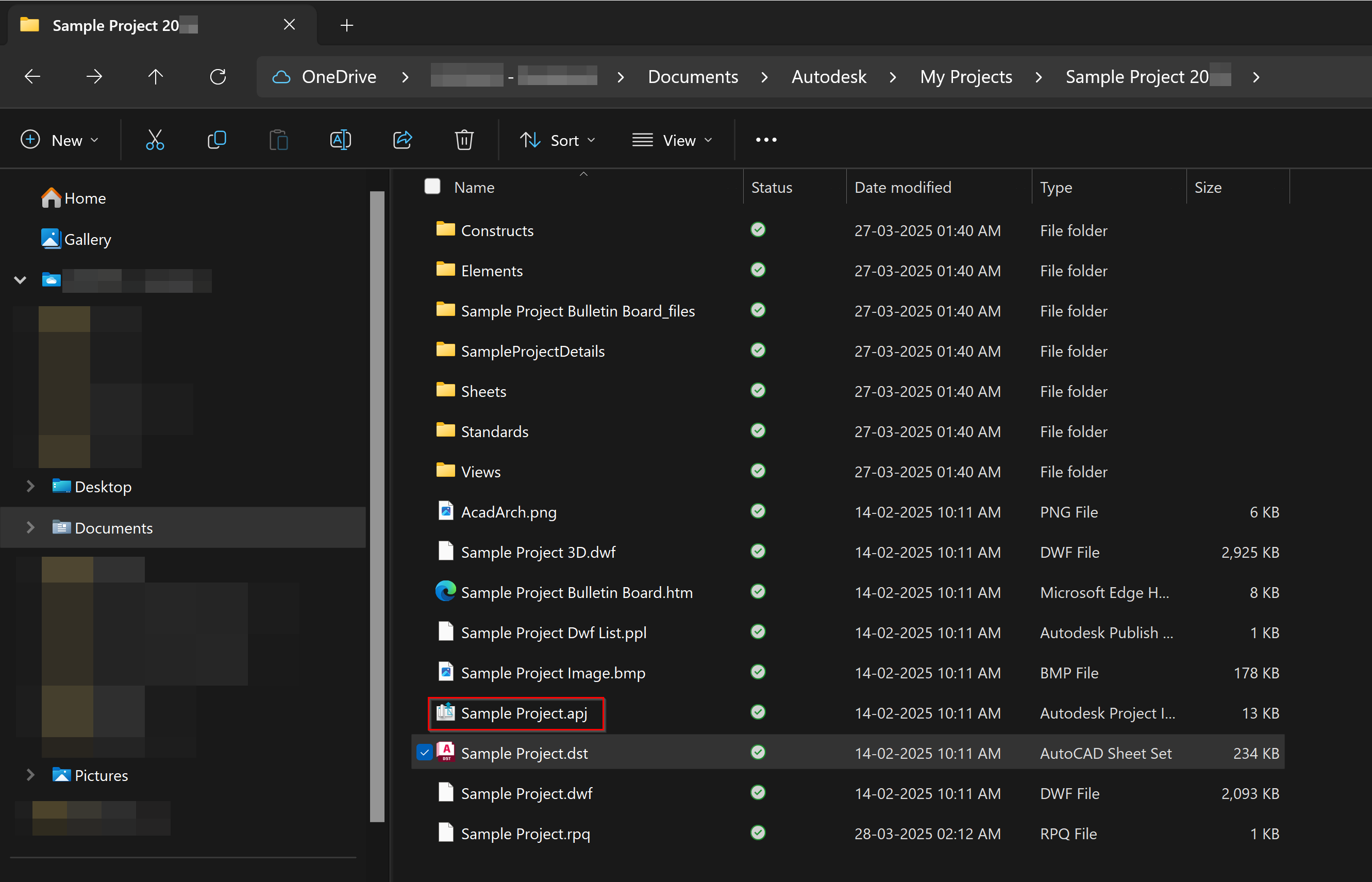Expand the Desktop tree node

point(30,486)
